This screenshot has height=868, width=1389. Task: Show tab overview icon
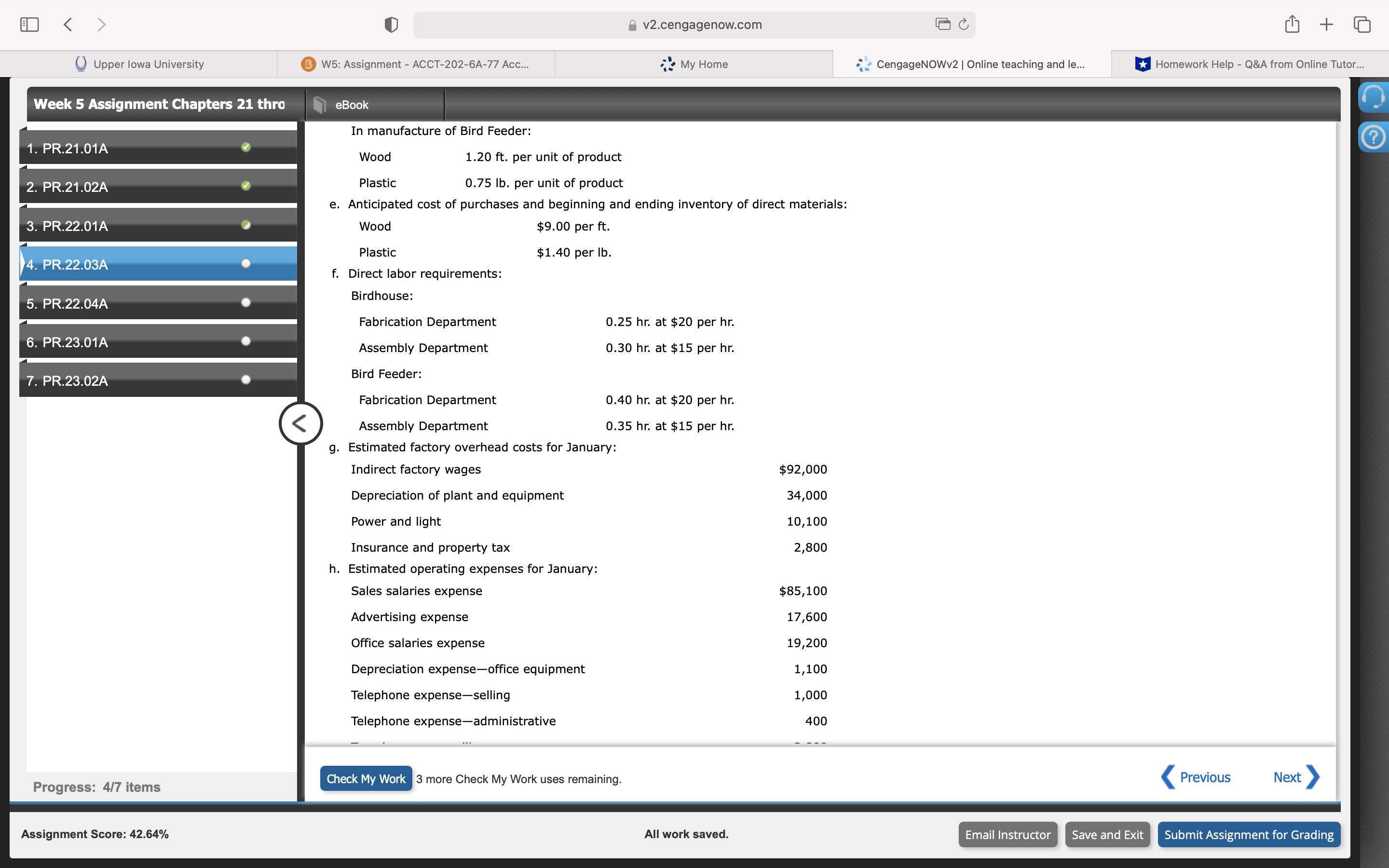1362,25
